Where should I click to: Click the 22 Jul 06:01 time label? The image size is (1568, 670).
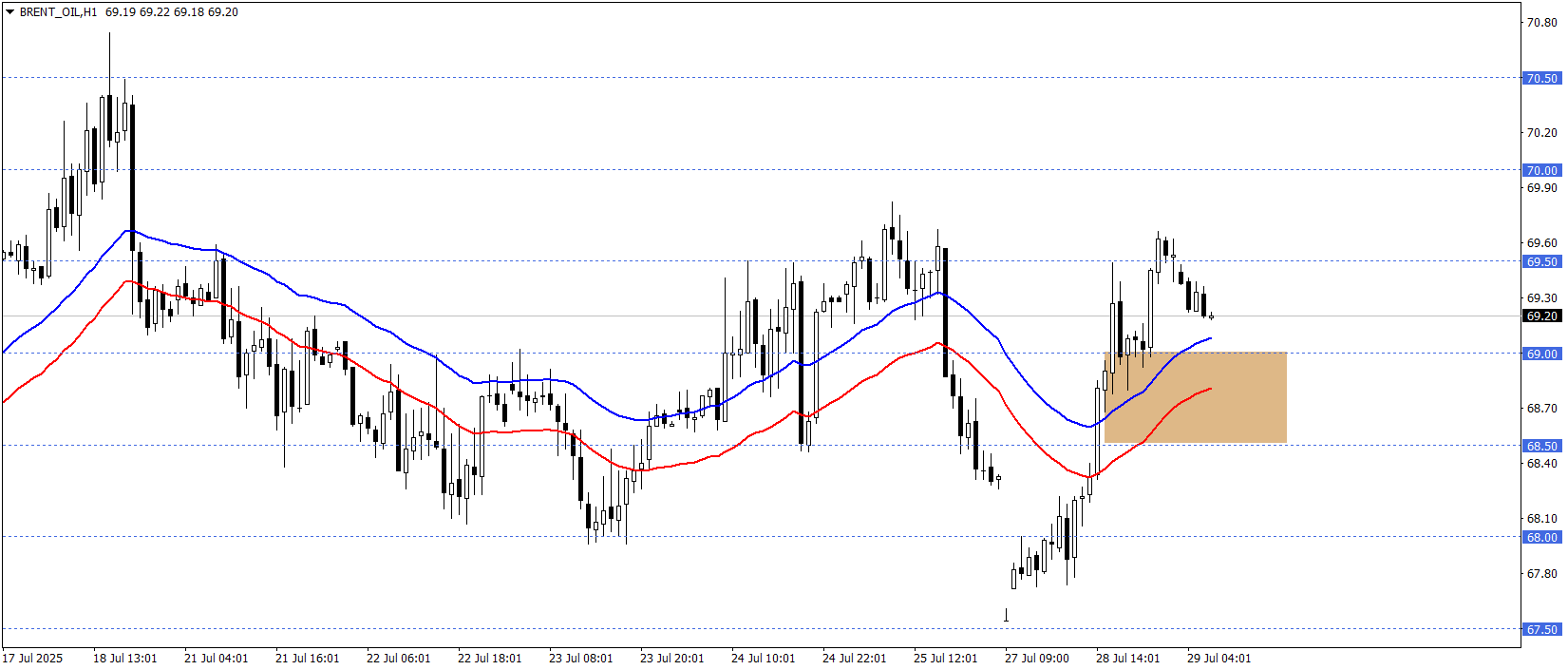(x=398, y=658)
